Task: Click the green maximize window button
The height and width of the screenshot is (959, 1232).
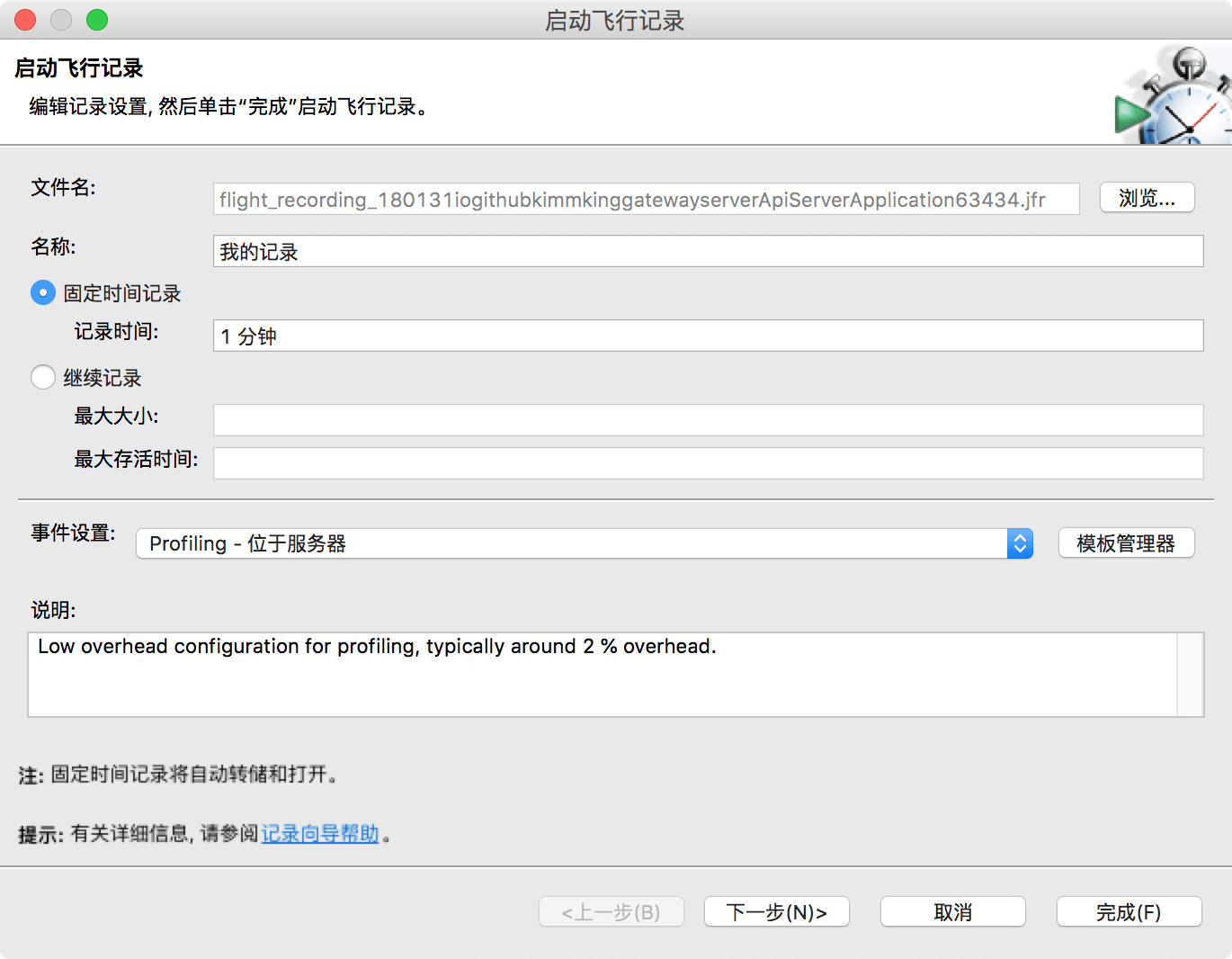Action: point(97,20)
